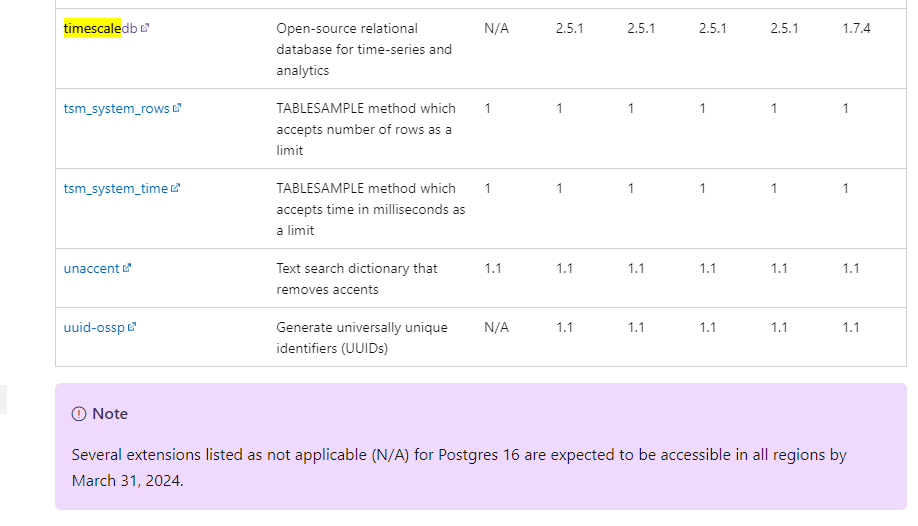Click the note paragraph about Postgres 16
The image size is (918, 526).
459,467
